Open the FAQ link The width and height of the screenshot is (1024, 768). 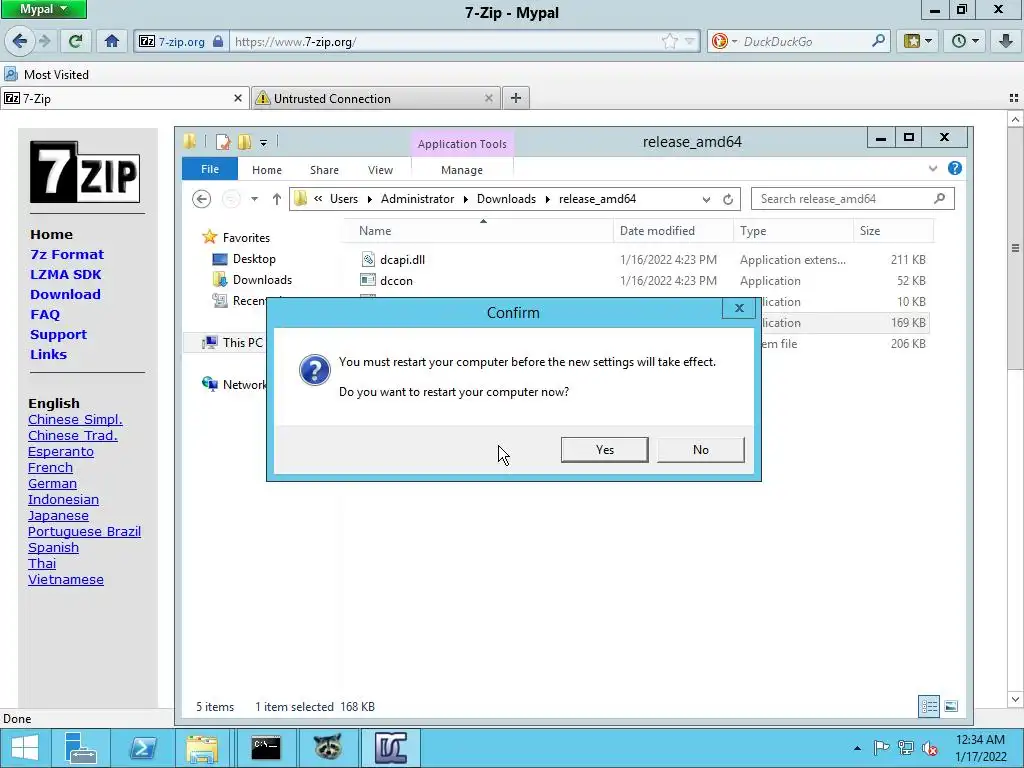pyautogui.click(x=45, y=315)
